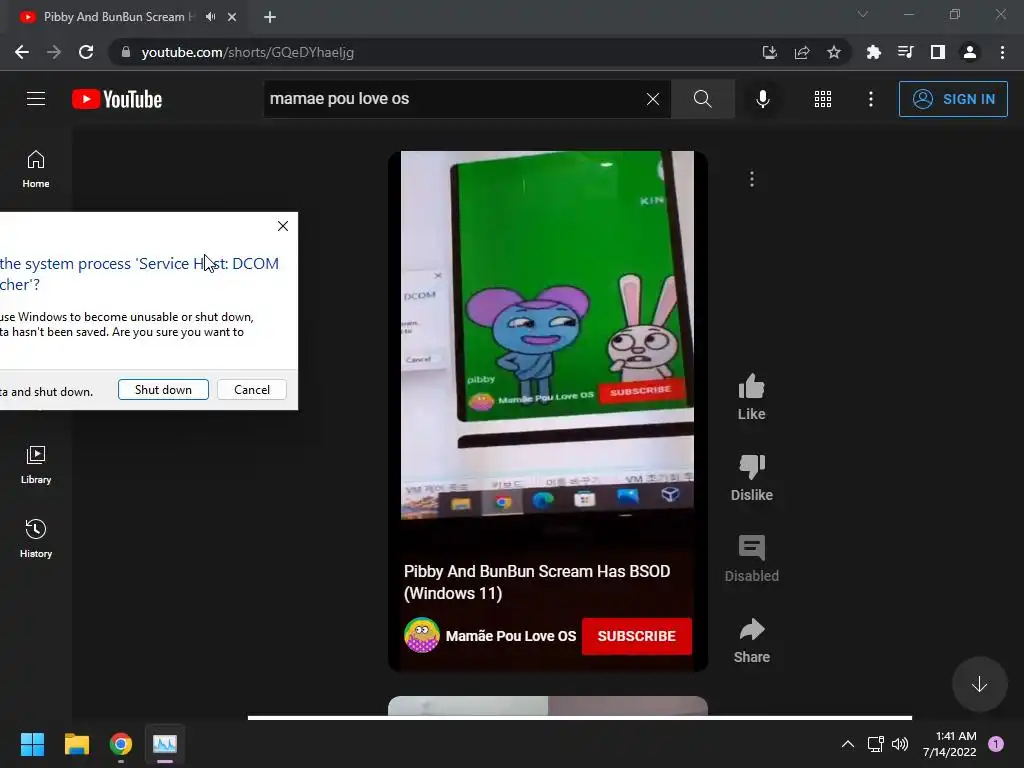Open the YouTube apps grid

click(822, 99)
